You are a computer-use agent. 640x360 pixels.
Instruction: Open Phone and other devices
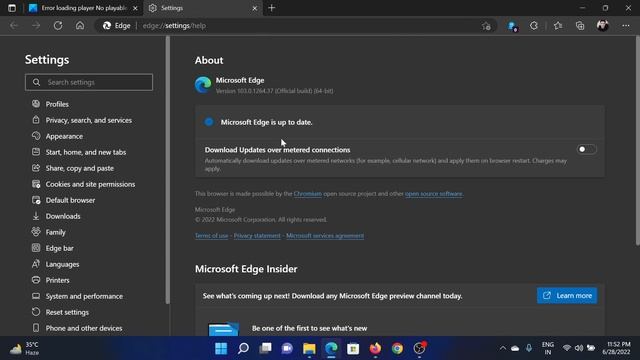84,328
